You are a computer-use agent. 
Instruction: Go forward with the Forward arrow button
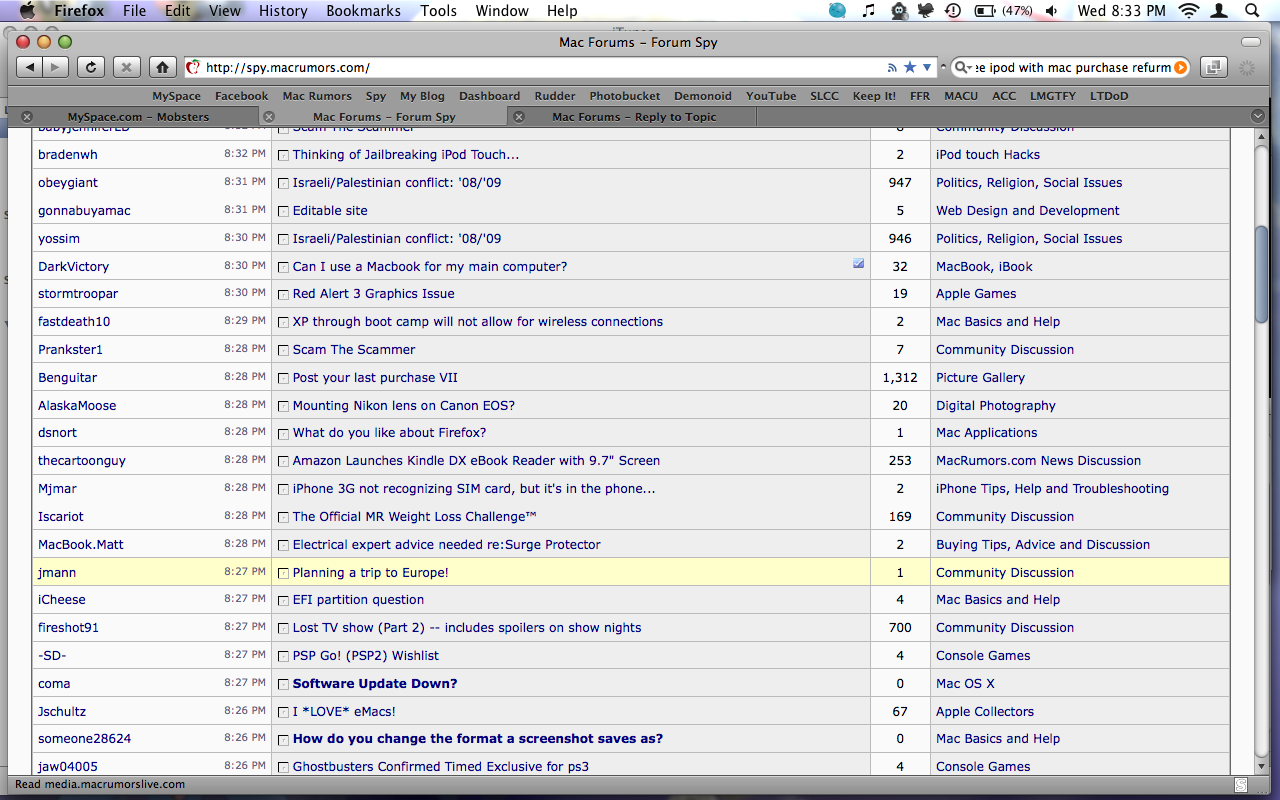[56, 67]
